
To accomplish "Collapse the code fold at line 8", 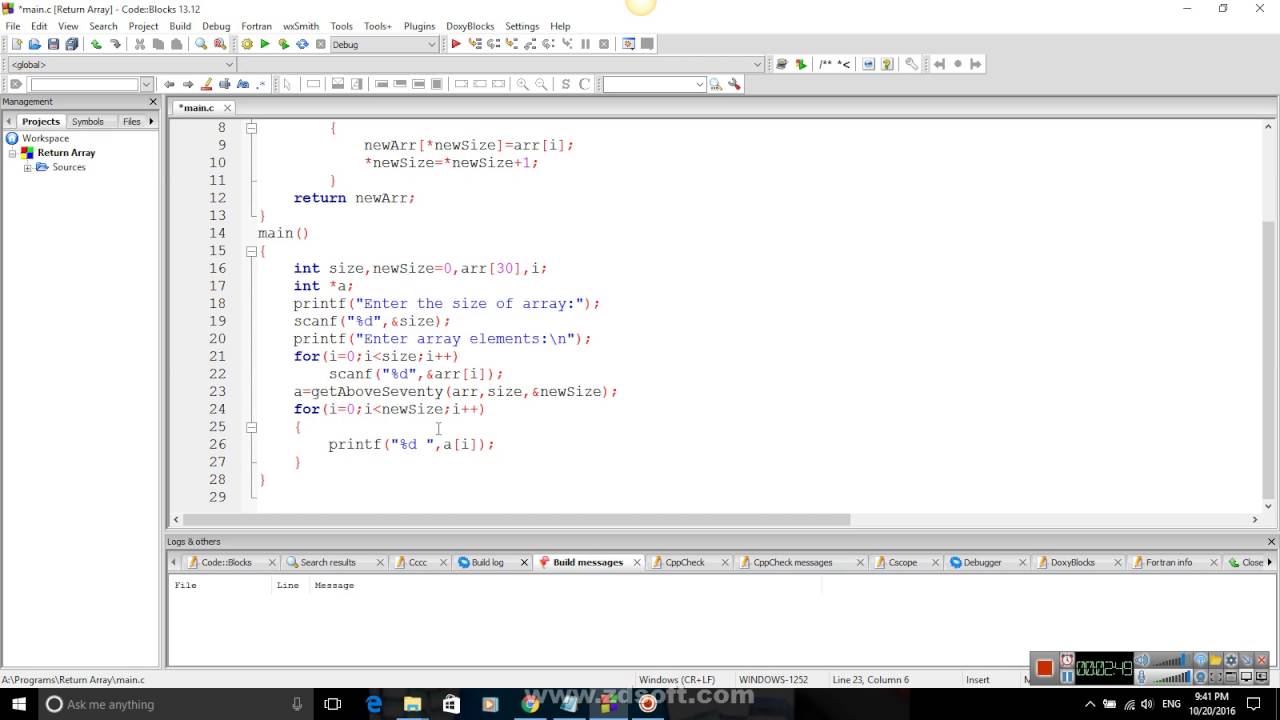I will click(x=251, y=128).
